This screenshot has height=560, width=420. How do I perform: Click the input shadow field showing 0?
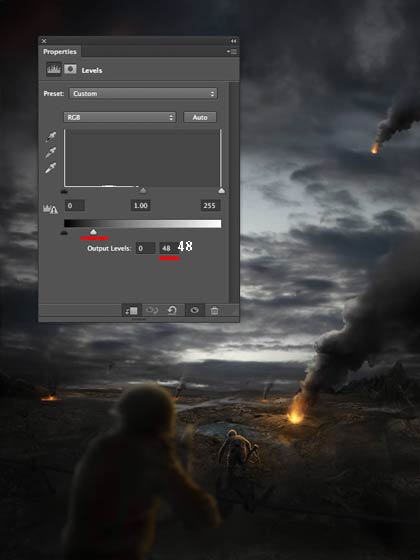(x=75, y=205)
